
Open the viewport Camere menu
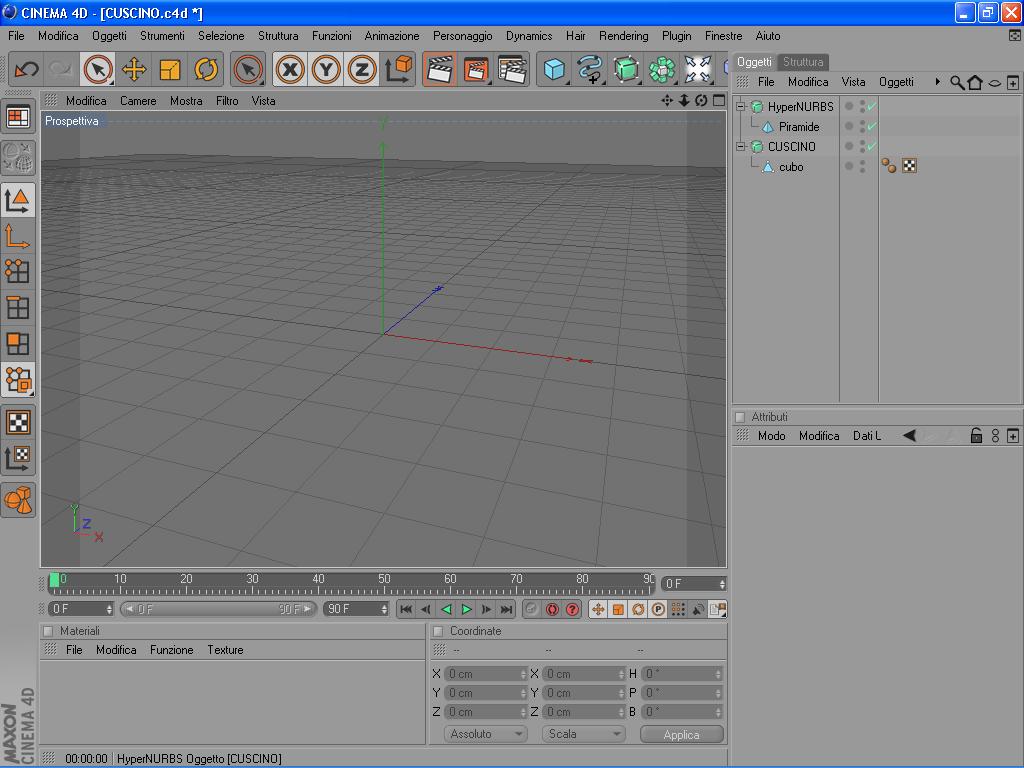click(x=138, y=101)
